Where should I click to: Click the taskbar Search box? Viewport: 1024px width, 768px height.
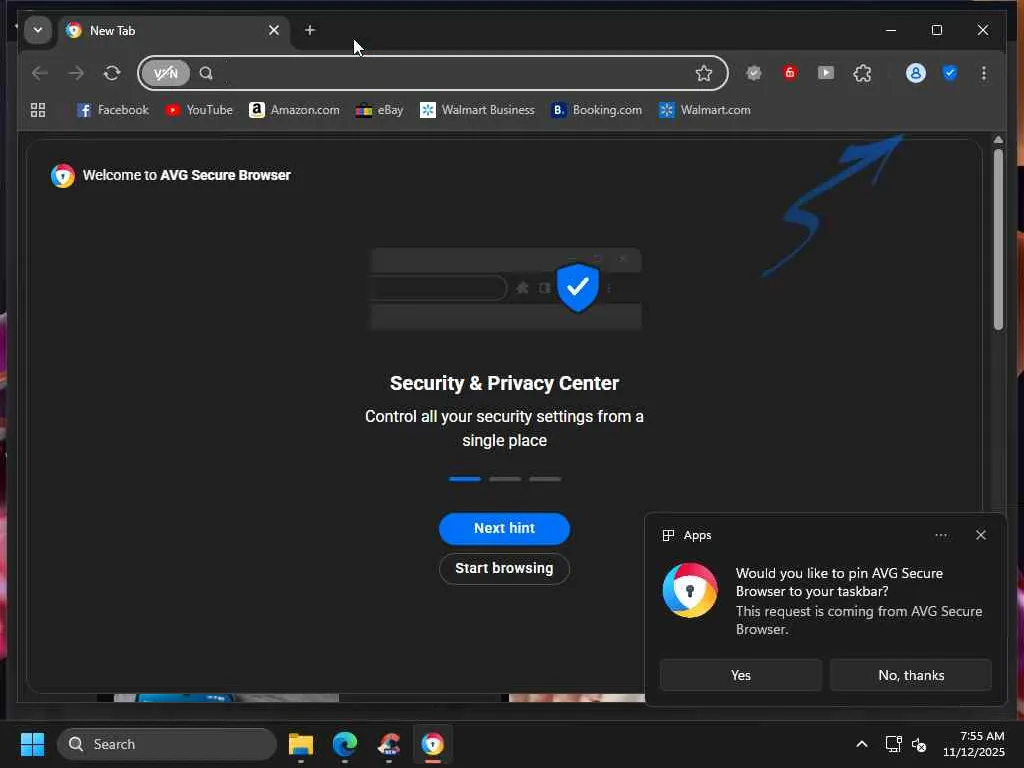pos(167,744)
